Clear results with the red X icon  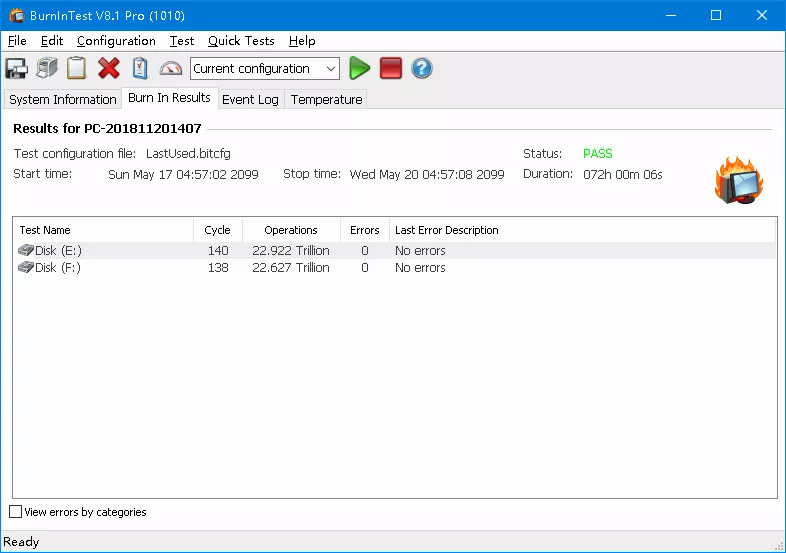[109, 69]
